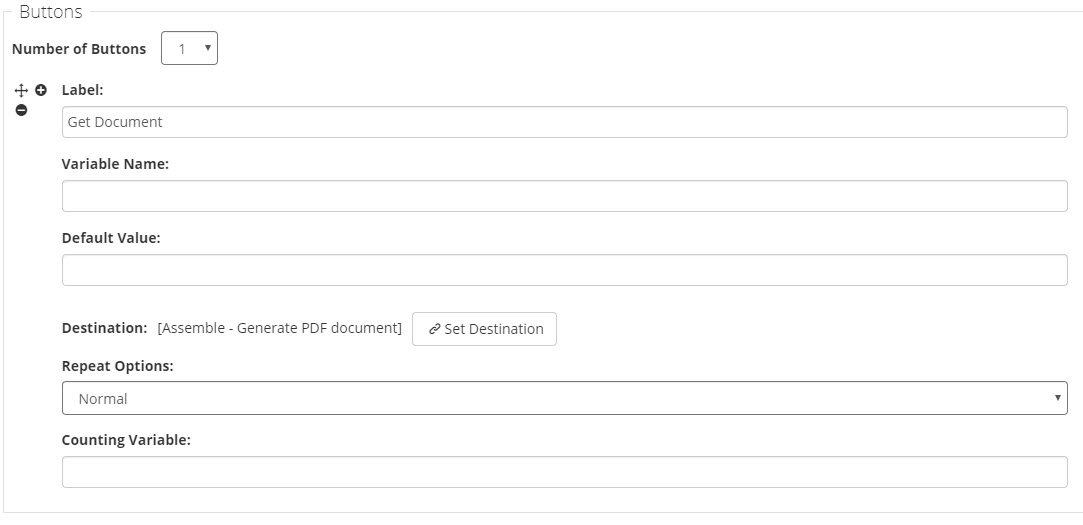Remove the button using the minus icon
The height and width of the screenshot is (525, 1083).
(x=22, y=109)
